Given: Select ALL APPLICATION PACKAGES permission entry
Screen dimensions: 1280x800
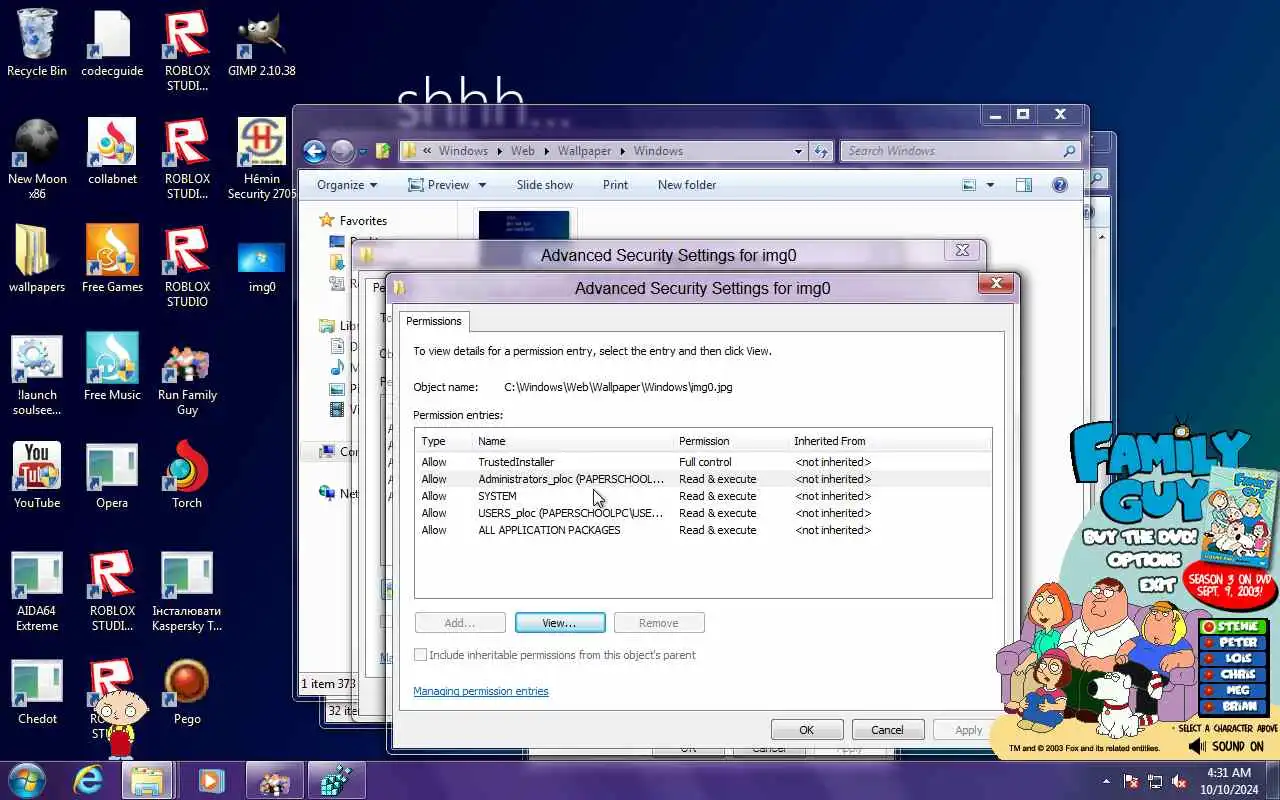Looking at the screenshot, I should click(703, 530).
